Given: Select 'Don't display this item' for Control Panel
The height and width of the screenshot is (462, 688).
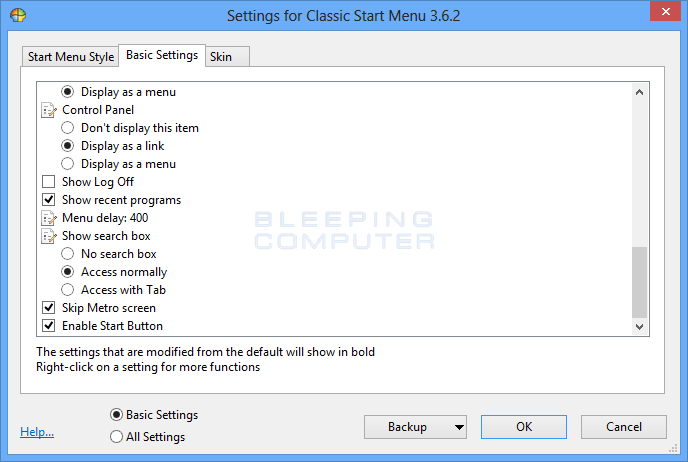Looking at the screenshot, I should click(x=67, y=128).
